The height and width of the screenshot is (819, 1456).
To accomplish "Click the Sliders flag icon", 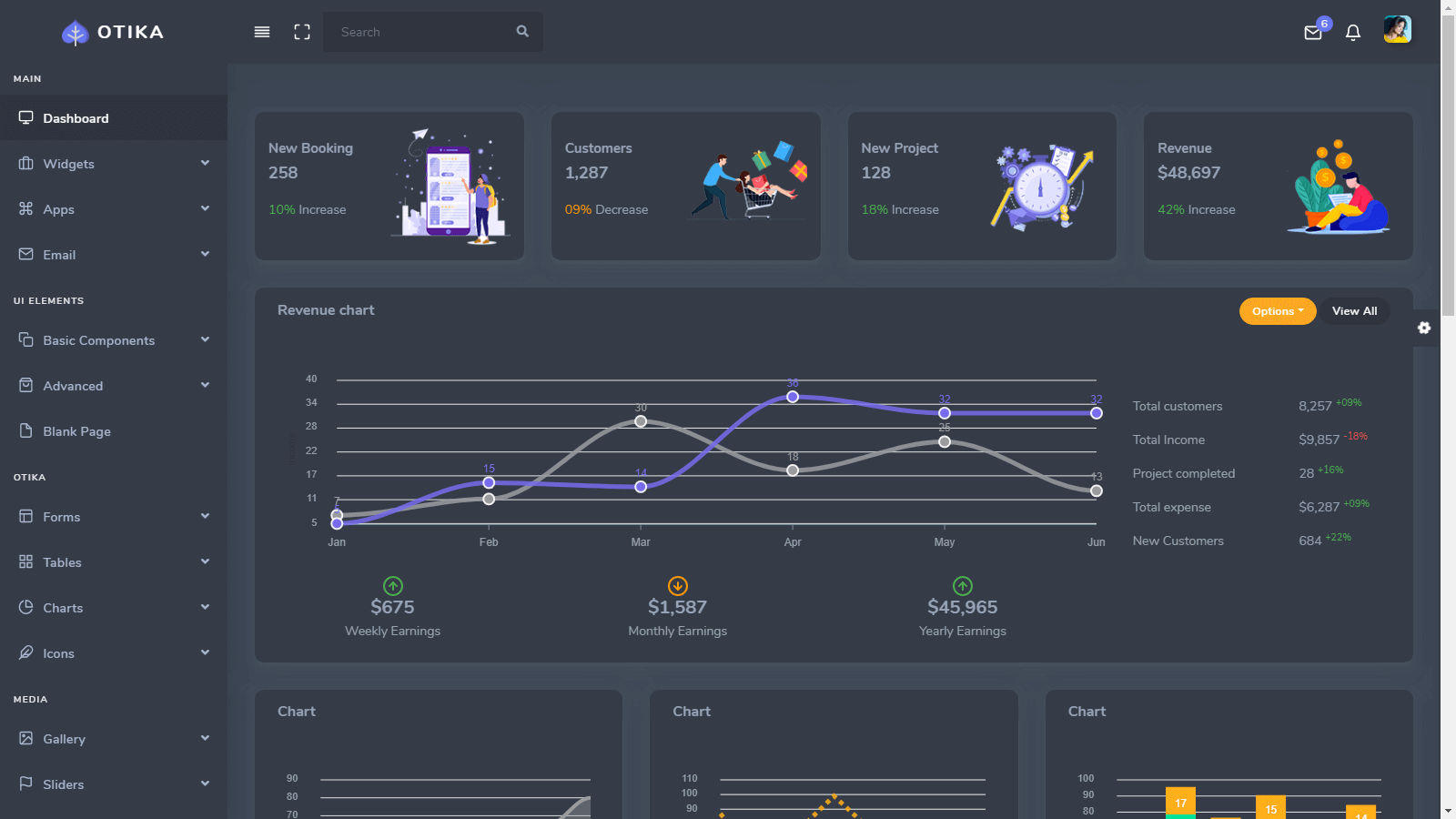I will (x=25, y=784).
